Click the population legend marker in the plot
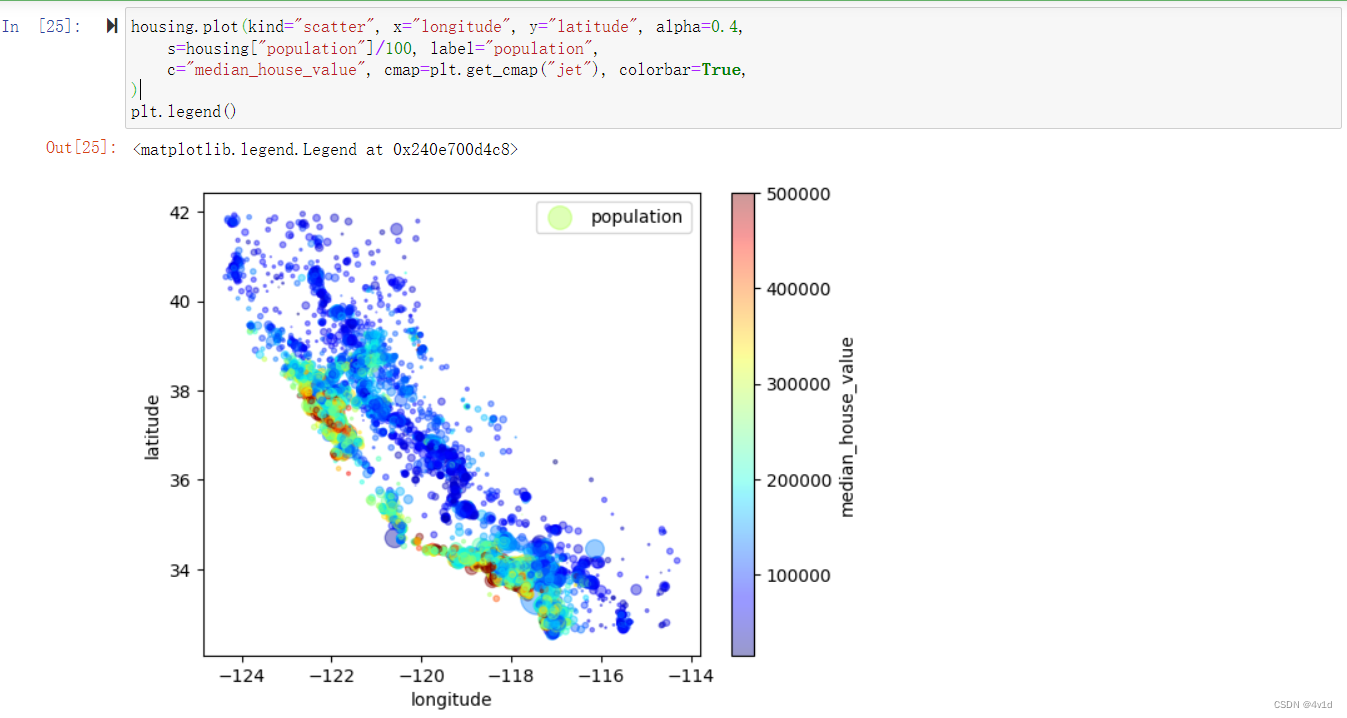 coord(560,217)
